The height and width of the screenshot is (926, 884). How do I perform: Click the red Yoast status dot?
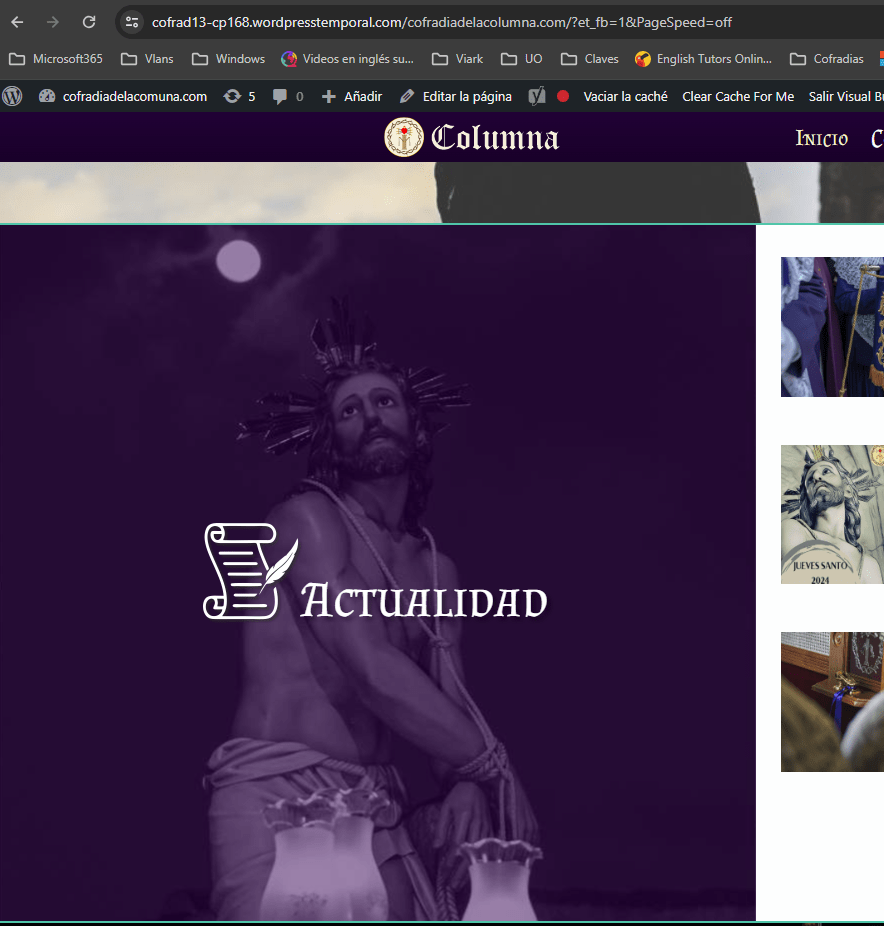point(563,96)
